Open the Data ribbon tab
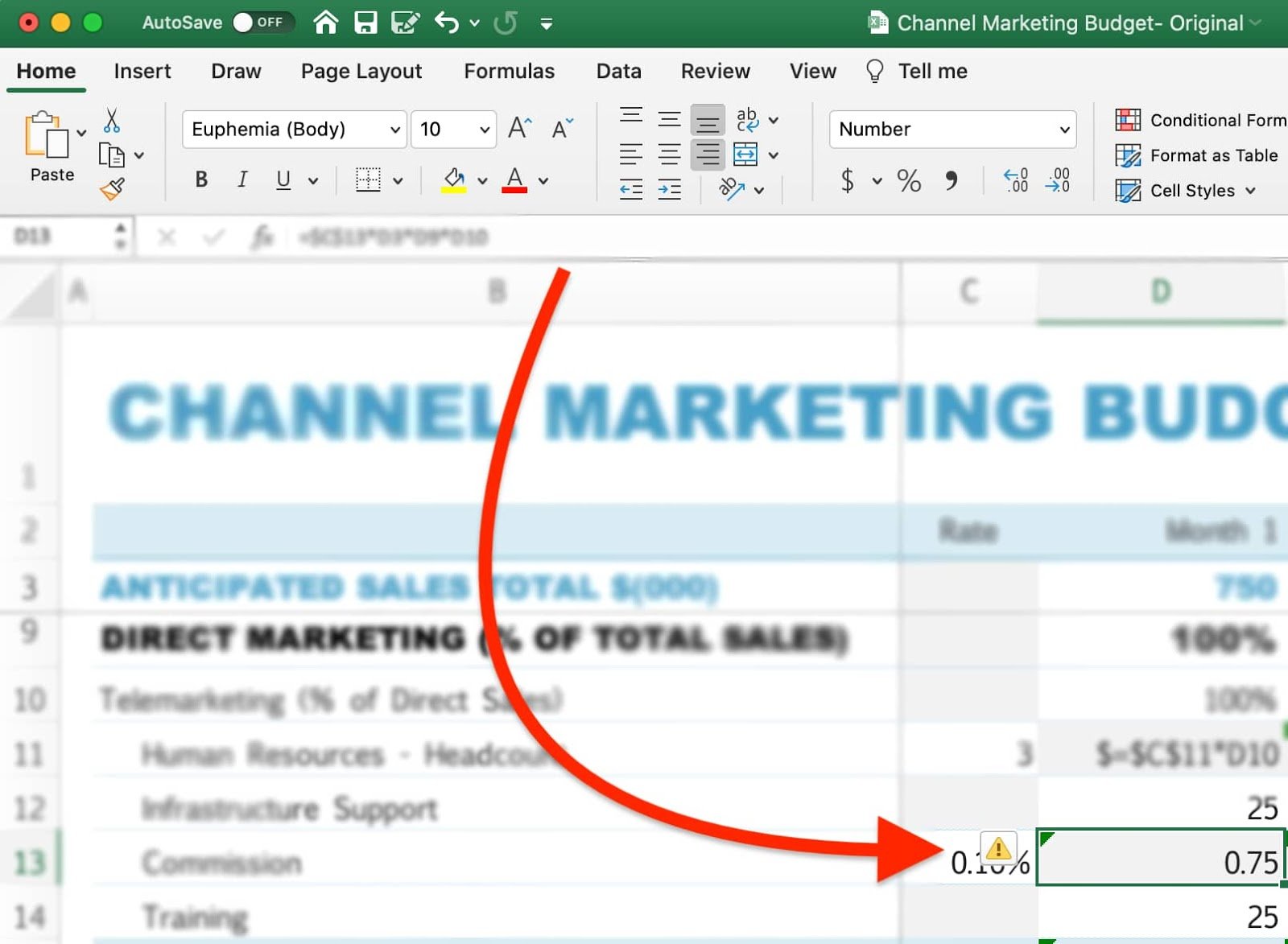The image size is (1288, 944). (617, 71)
